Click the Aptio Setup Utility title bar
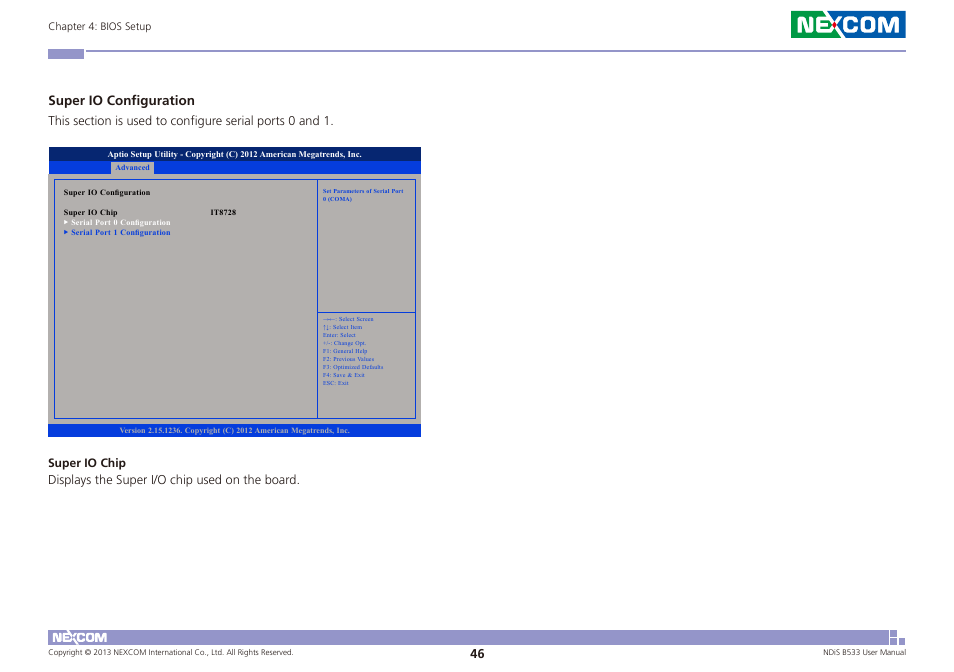The image size is (954, 672). pyautogui.click(x=234, y=154)
